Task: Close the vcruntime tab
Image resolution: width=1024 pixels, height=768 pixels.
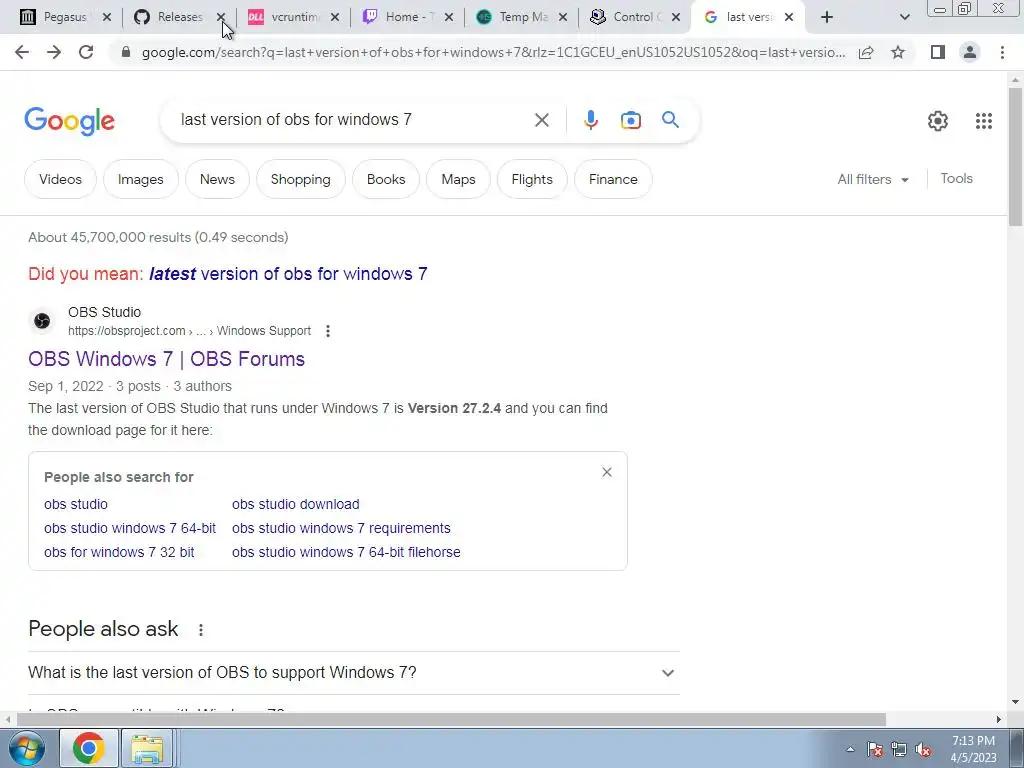Action: coord(335,17)
